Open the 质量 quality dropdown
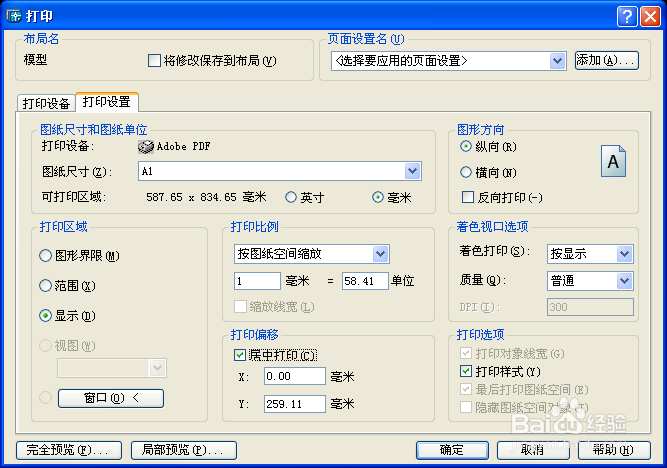The width and height of the screenshot is (667, 468). point(624,281)
